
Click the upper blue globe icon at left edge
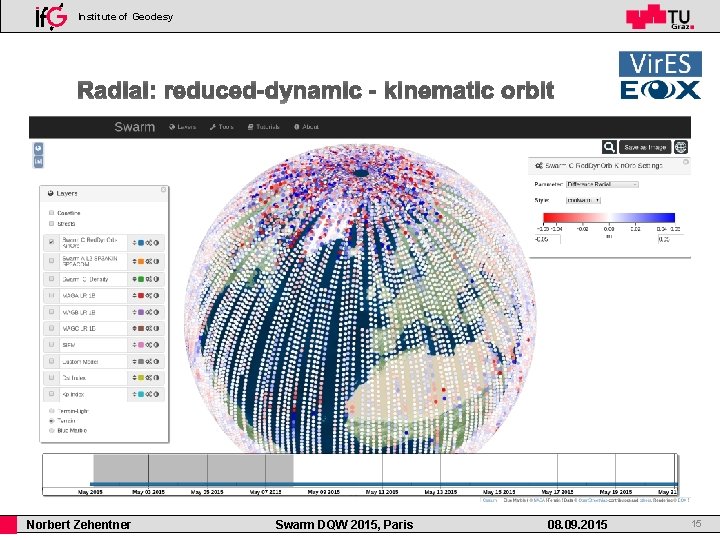coord(39,148)
